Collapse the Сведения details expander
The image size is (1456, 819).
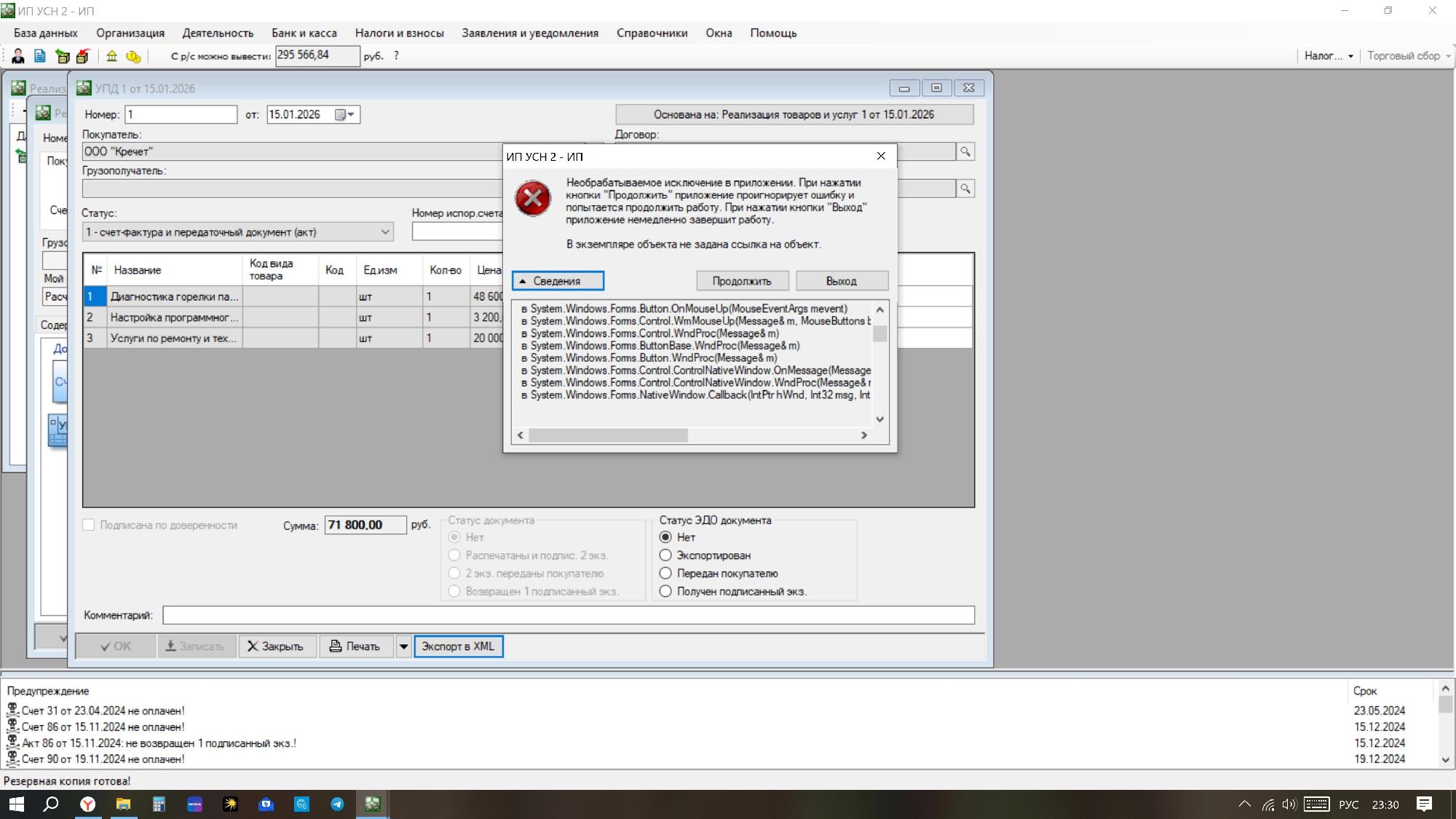(558, 281)
